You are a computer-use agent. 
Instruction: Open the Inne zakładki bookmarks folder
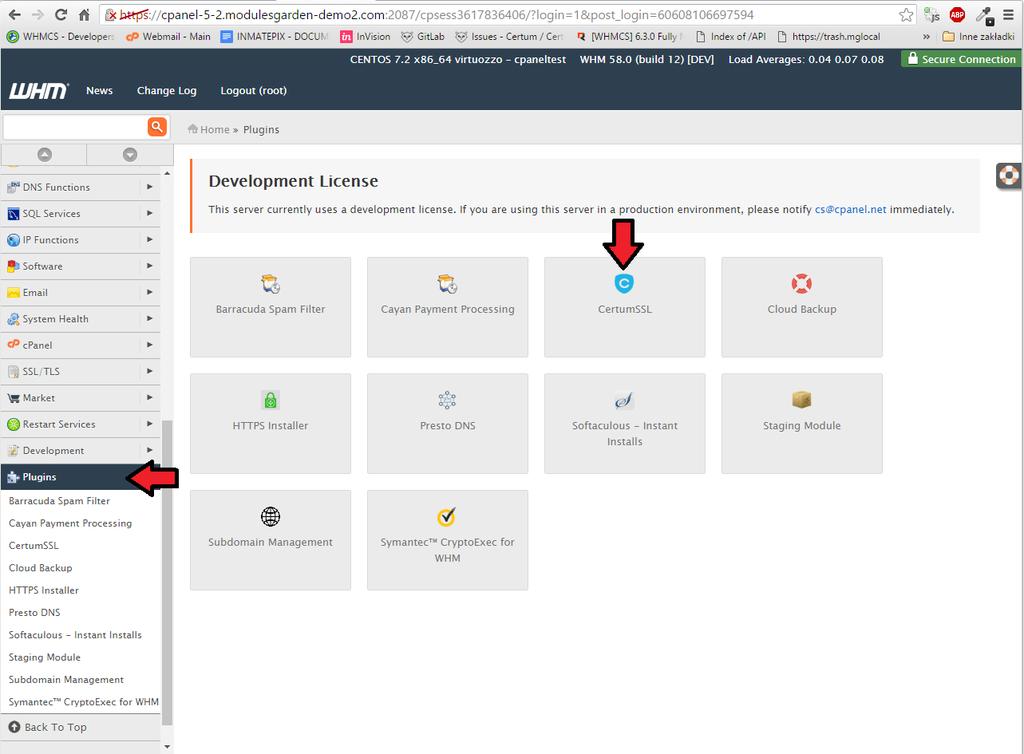978,37
